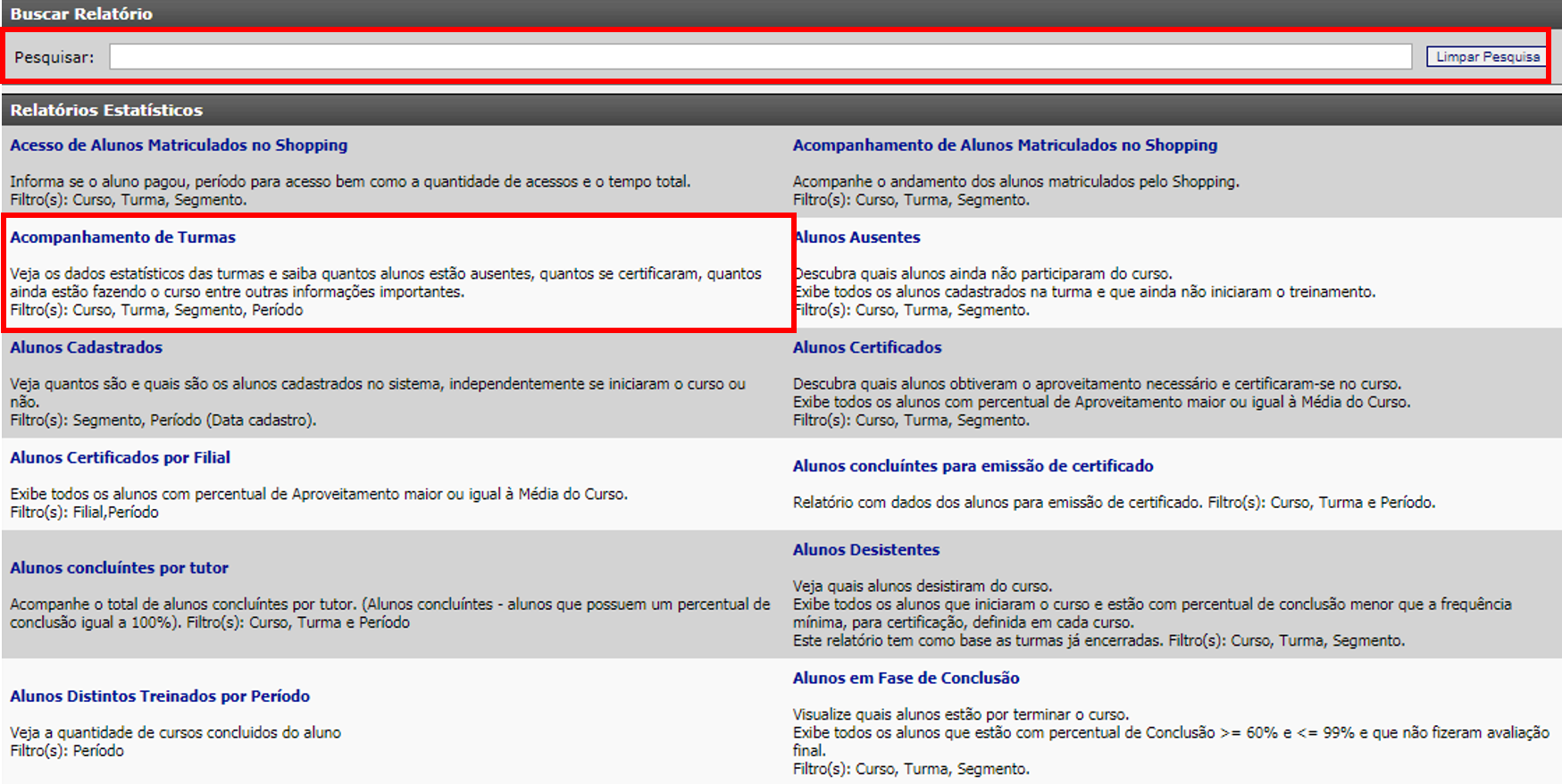Open the Alunos Desistentes report
1562x784 pixels.
(x=866, y=550)
